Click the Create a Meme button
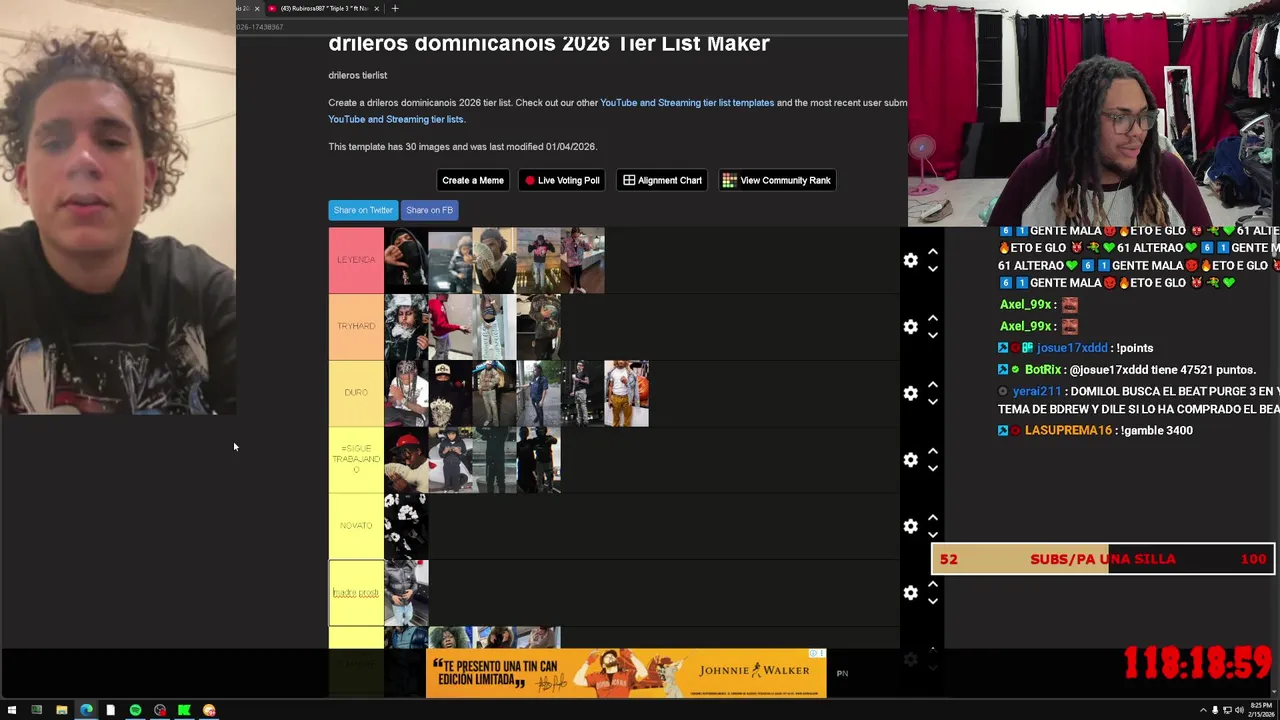Image resolution: width=1280 pixels, height=720 pixels. pos(473,180)
